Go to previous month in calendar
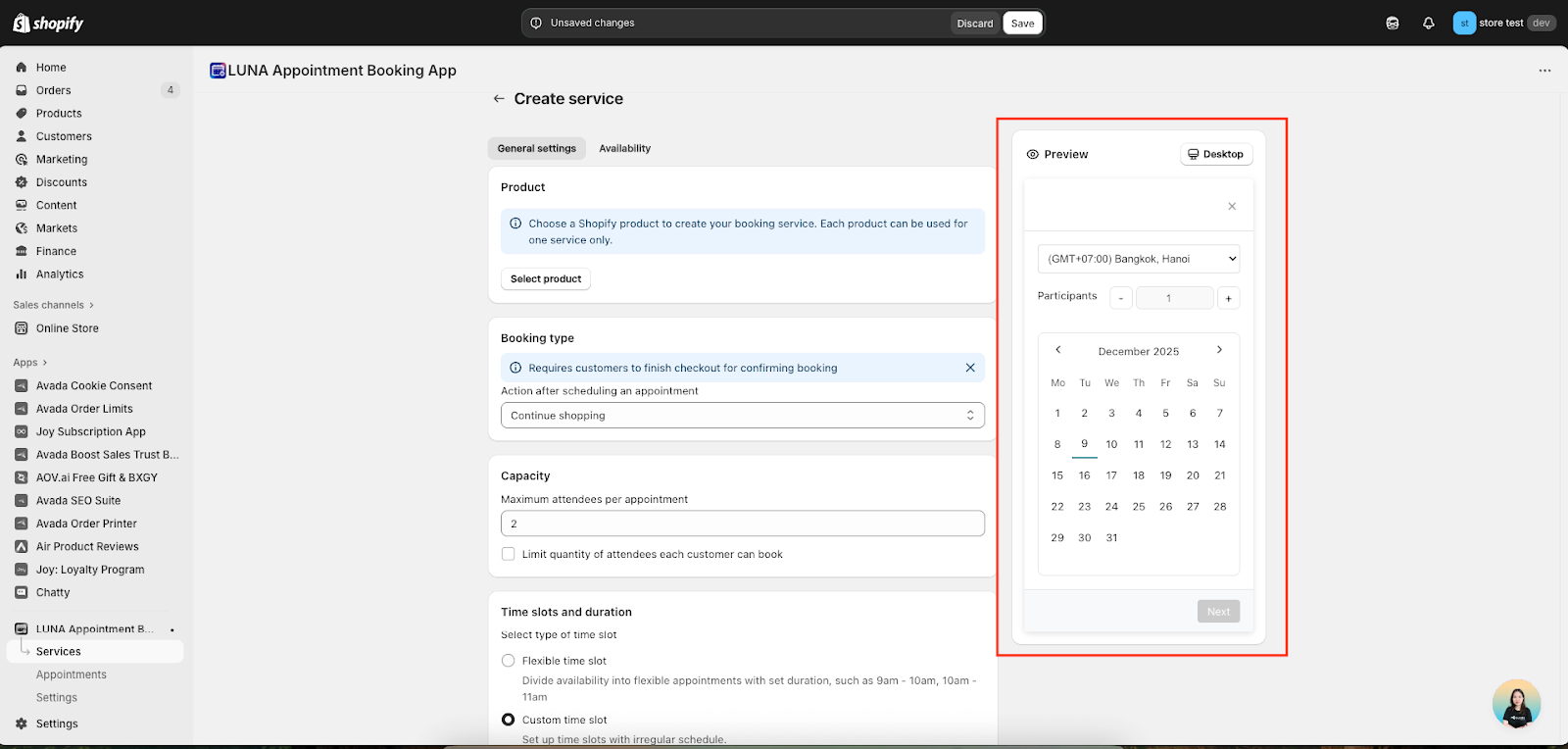The width and height of the screenshot is (1568, 749). click(x=1058, y=350)
